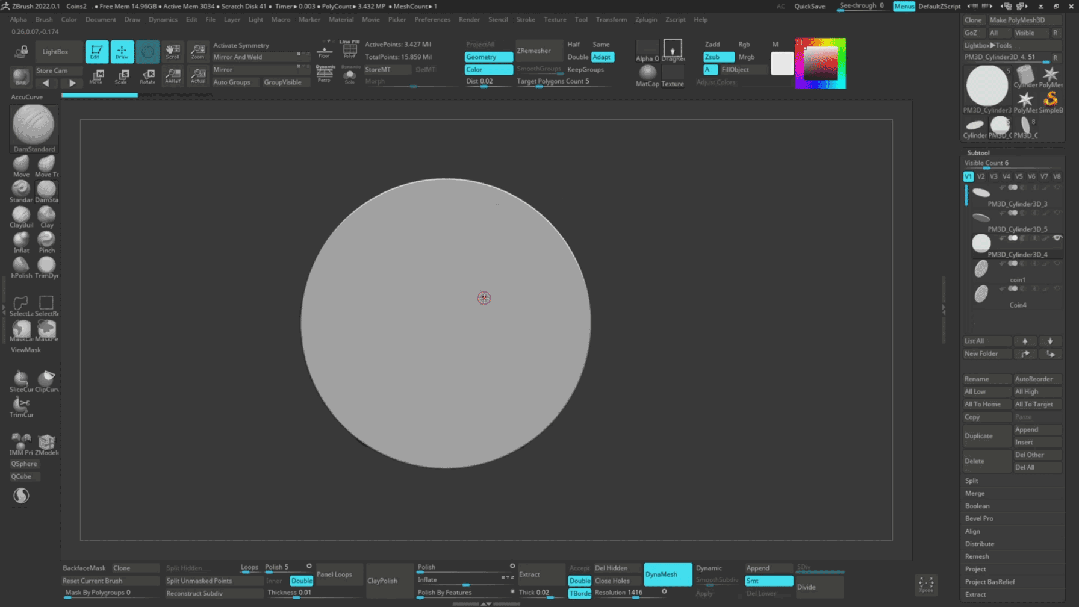Select the IMM Primitives brush
Image resolution: width=1079 pixels, height=607 pixels.
click(x=21, y=445)
